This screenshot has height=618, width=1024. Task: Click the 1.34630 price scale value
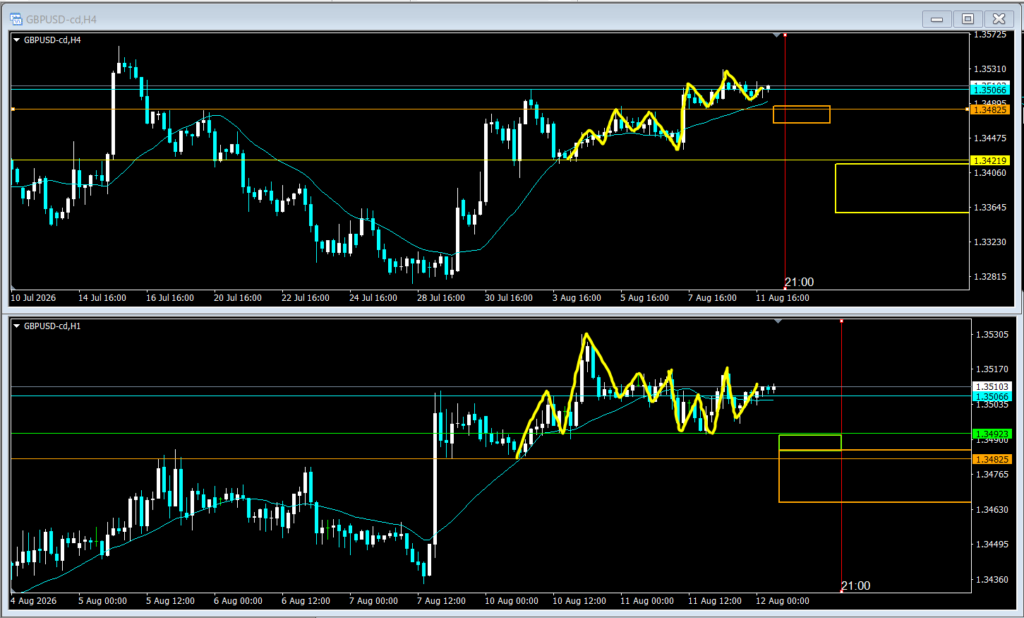pyautogui.click(x=992, y=510)
